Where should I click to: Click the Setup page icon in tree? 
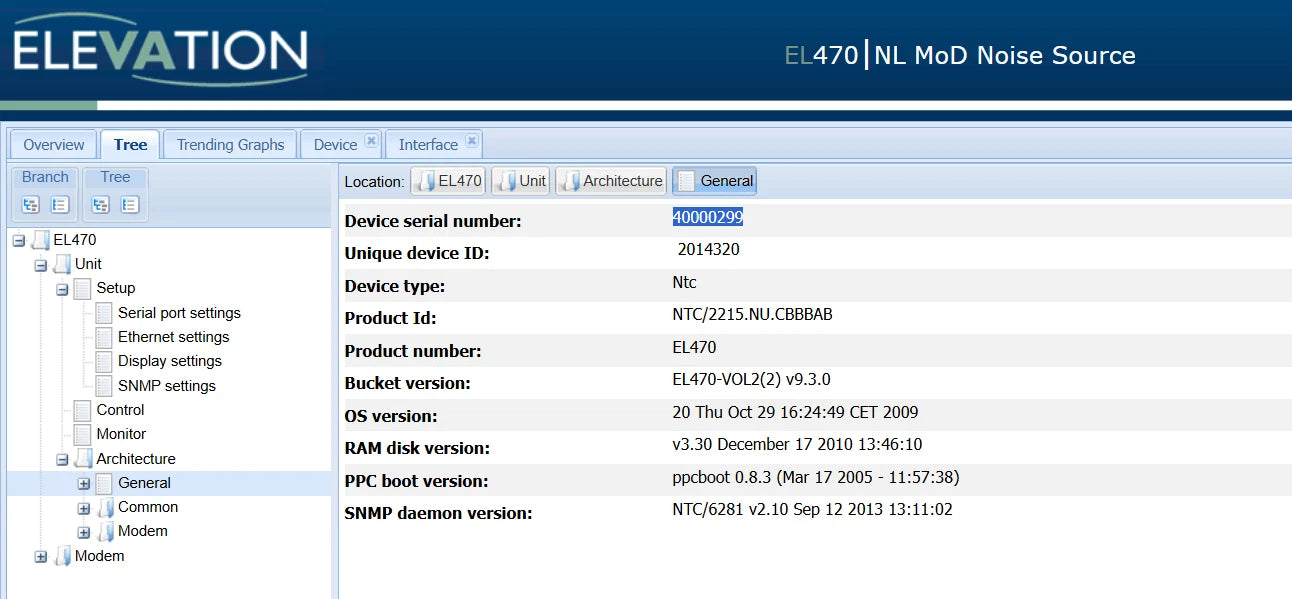(83, 288)
